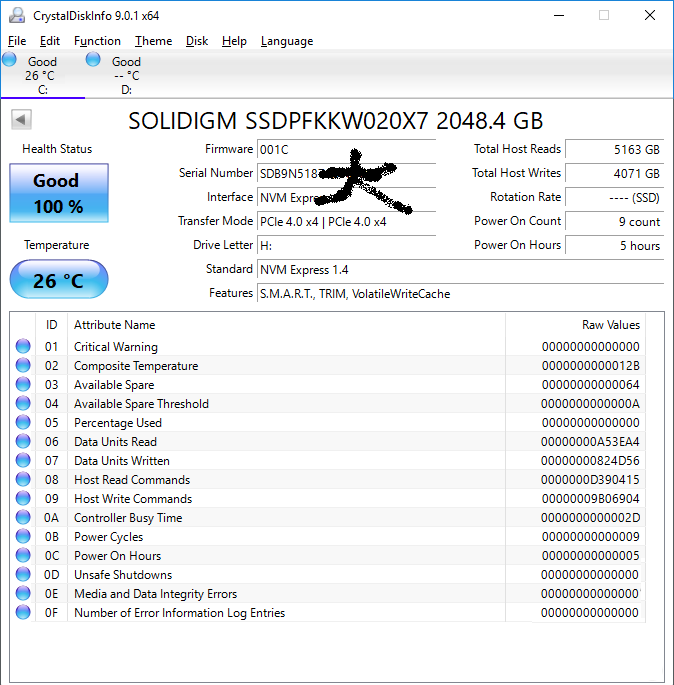Image resolution: width=674 pixels, height=685 pixels.
Task: Select the Critical Warning attribute name
Action: (x=116, y=346)
